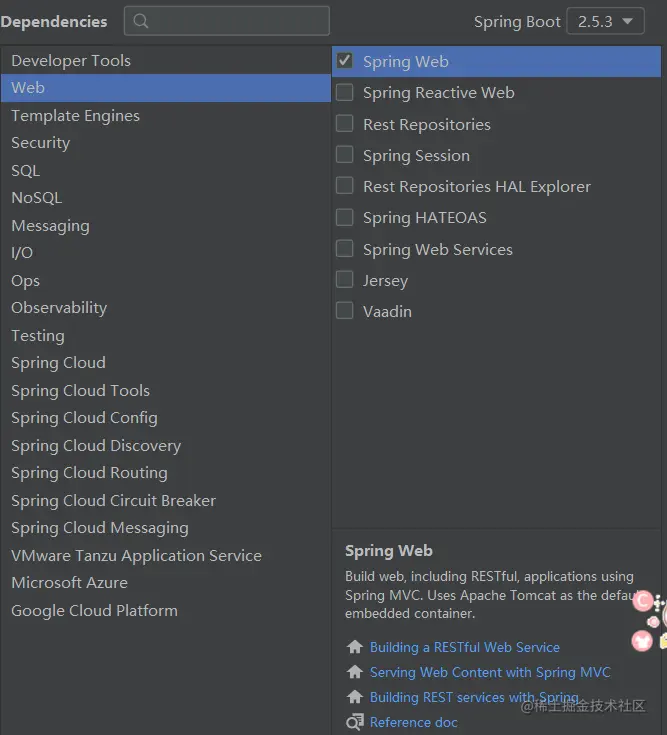Image resolution: width=667 pixels, height=735 pixels.
Task: Select the Google Cloud Platform category
Action: tap(165, 610)
